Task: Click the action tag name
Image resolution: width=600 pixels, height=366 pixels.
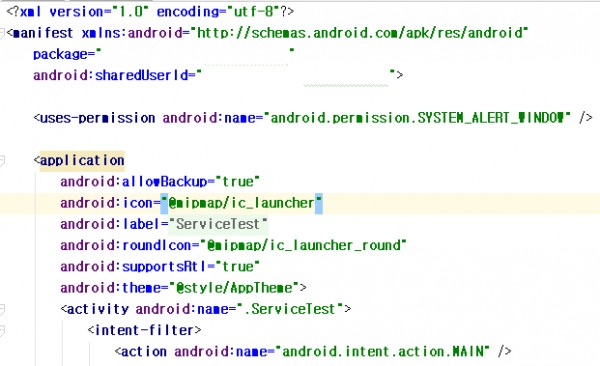Action: tap(143, 351)
